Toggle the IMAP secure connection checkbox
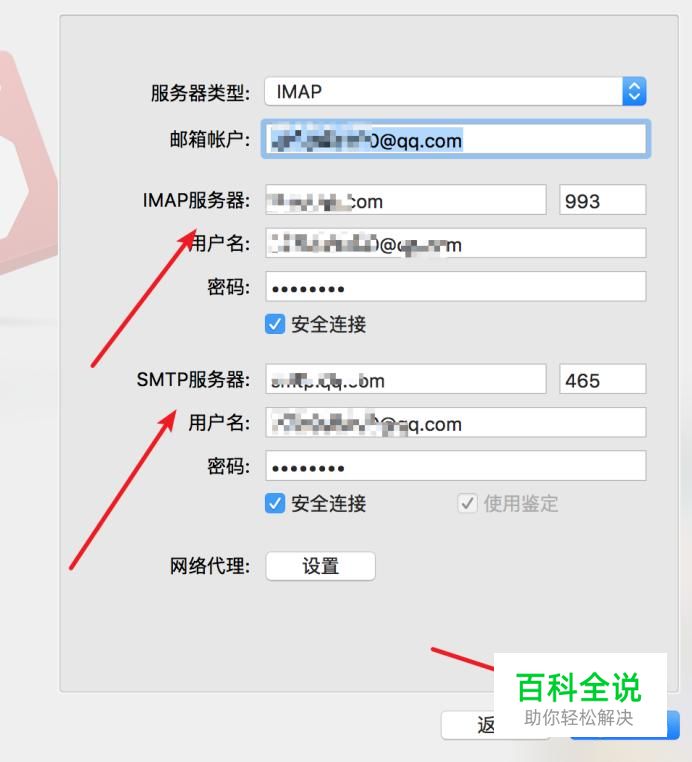The width and height of the screenshot is (692, 762). 275,324
